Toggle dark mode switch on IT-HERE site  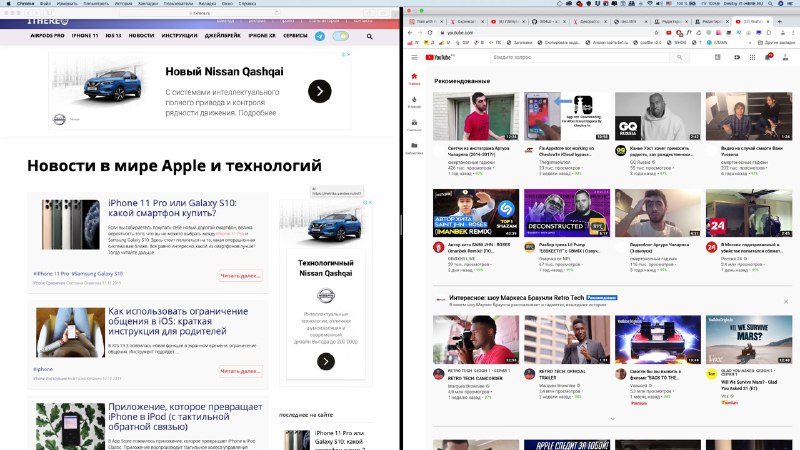click(340, 36)
